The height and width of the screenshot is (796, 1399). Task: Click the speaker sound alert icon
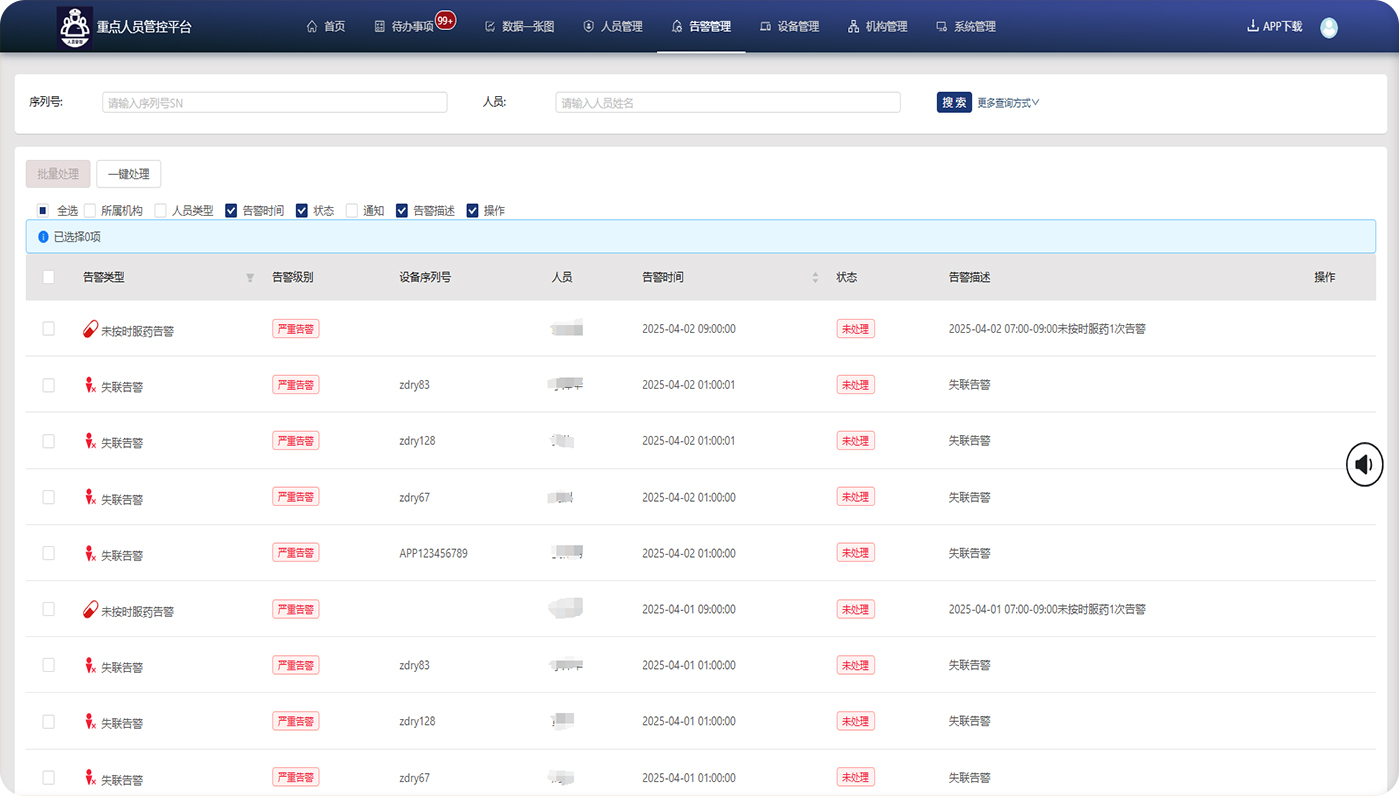pyautogui.click(x=1364, y=464)
